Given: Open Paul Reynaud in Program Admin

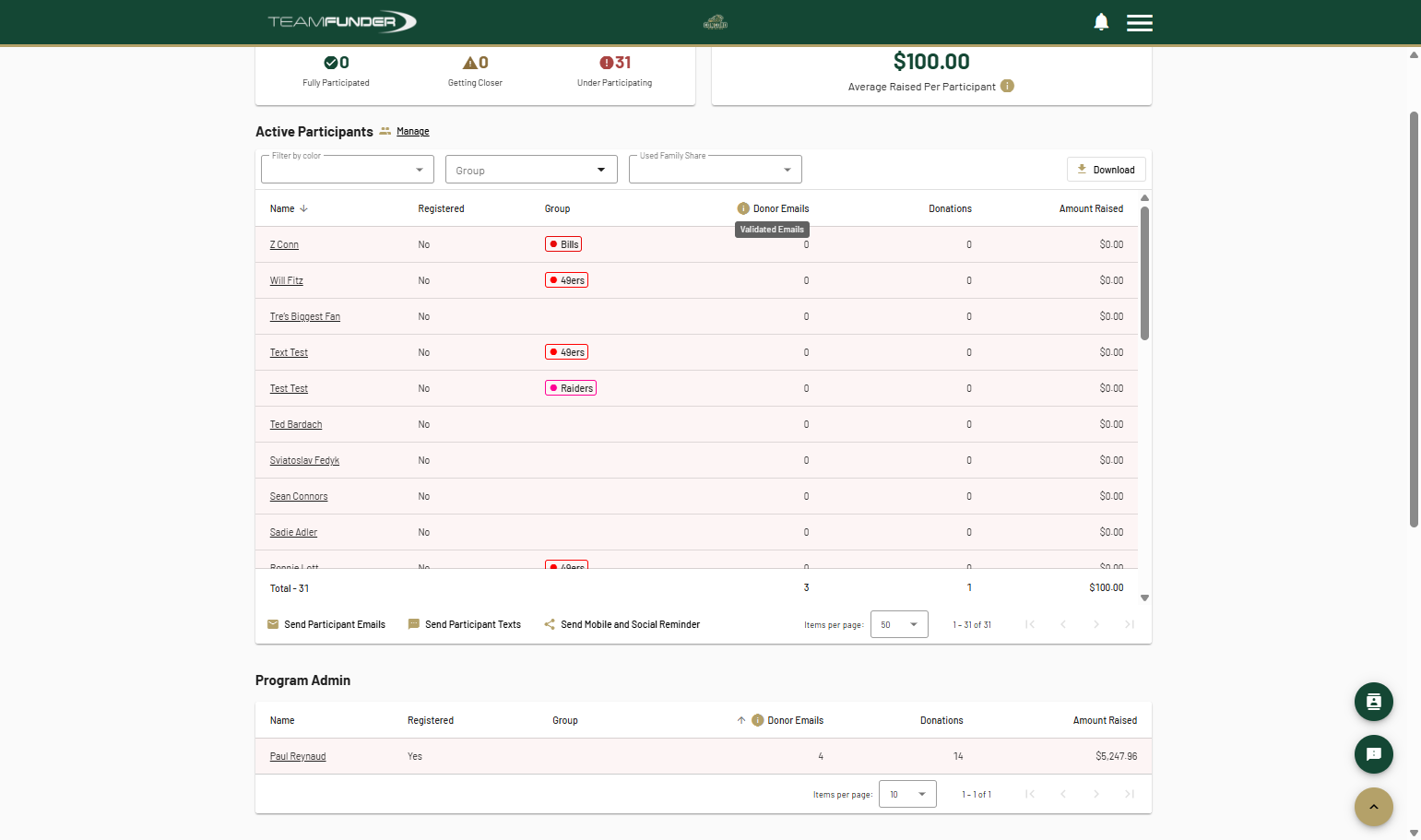Looking at the screenshot, I should (x=298, y=756).
